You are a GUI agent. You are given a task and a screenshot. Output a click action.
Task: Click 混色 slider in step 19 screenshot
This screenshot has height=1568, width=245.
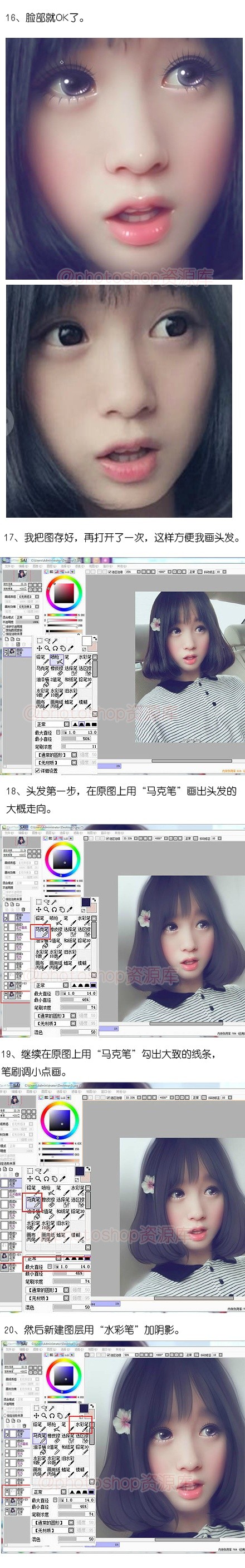[x=72, y=1307]
